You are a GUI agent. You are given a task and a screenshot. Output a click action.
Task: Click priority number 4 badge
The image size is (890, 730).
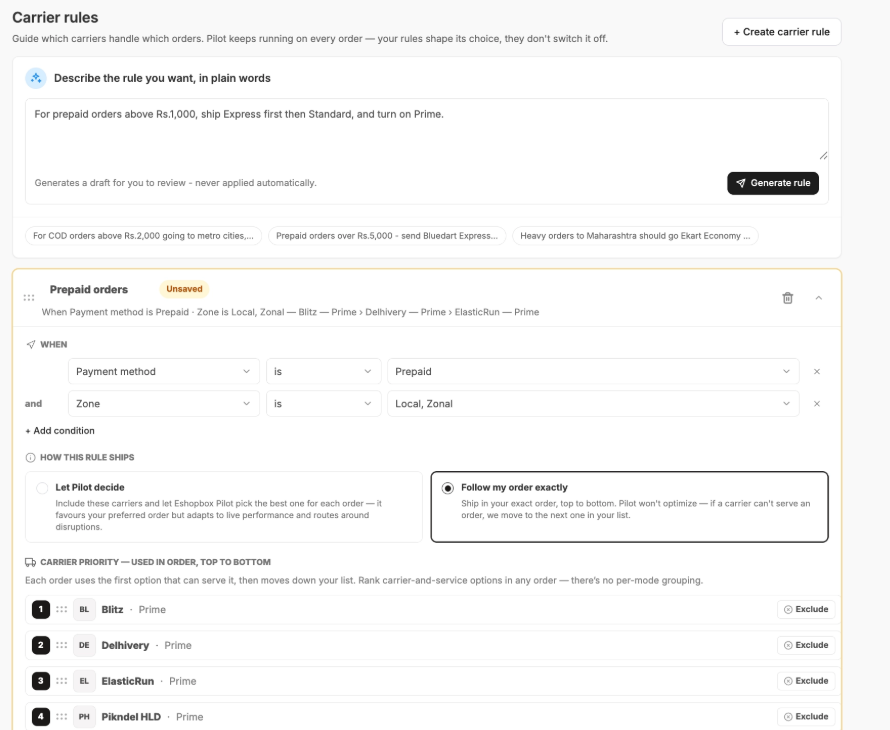click(x=41, y=717)
